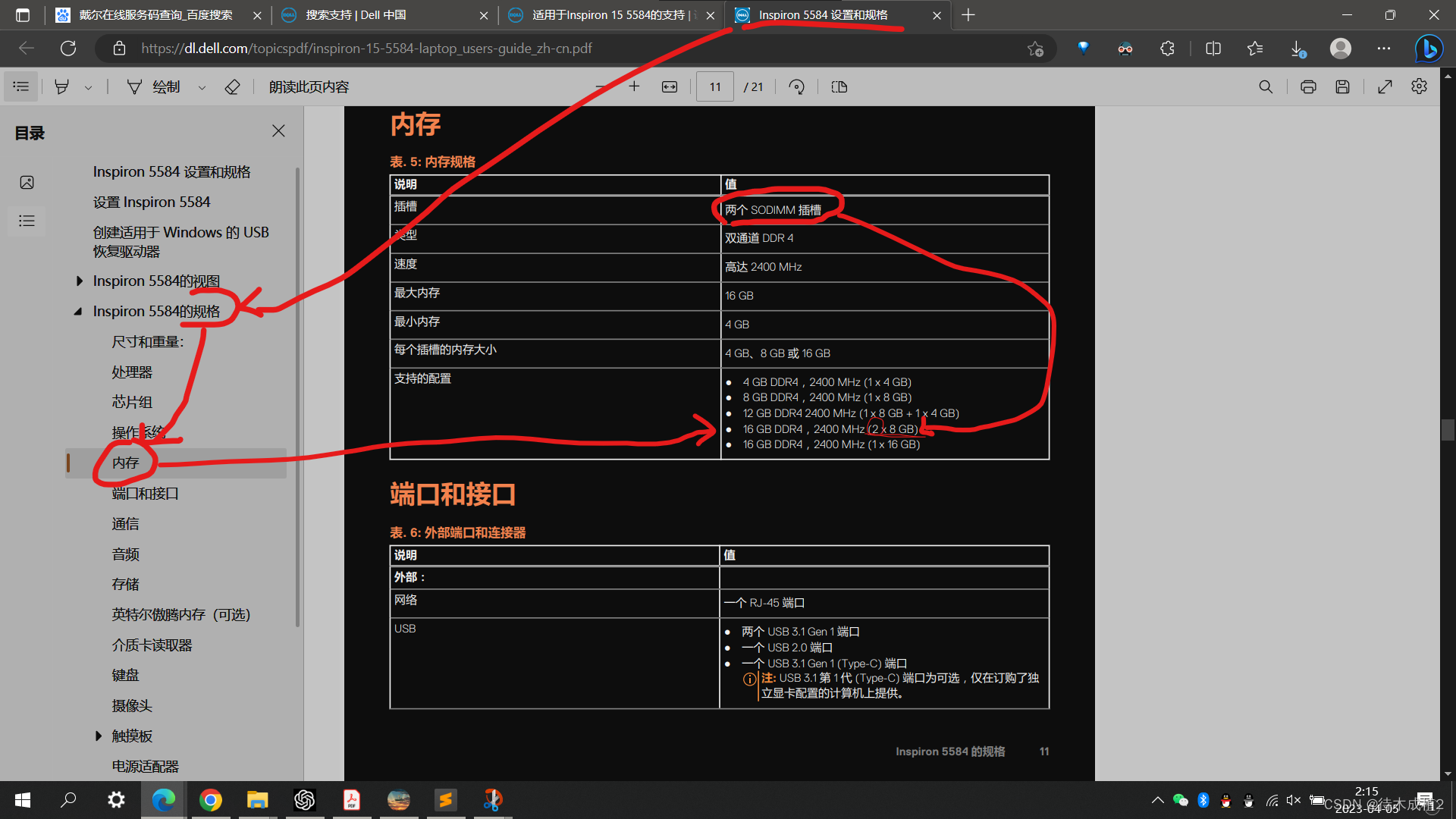Expand the 触摸板 tree node
Image resolution: width=1456 pixels, height=819 pixels.
point(99,736)
